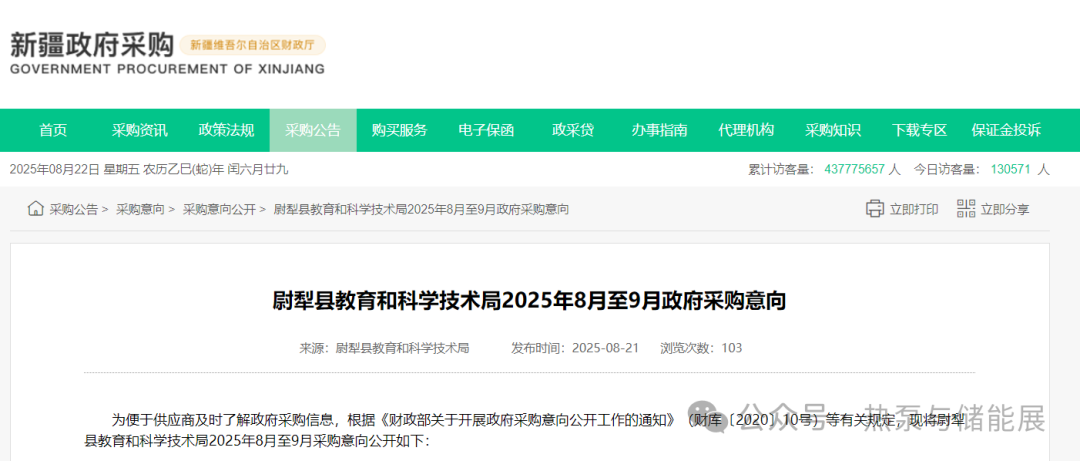Click the 今日访客量 count 130571
Viewport: 1080px width, 461px height.
[1010, 170]
